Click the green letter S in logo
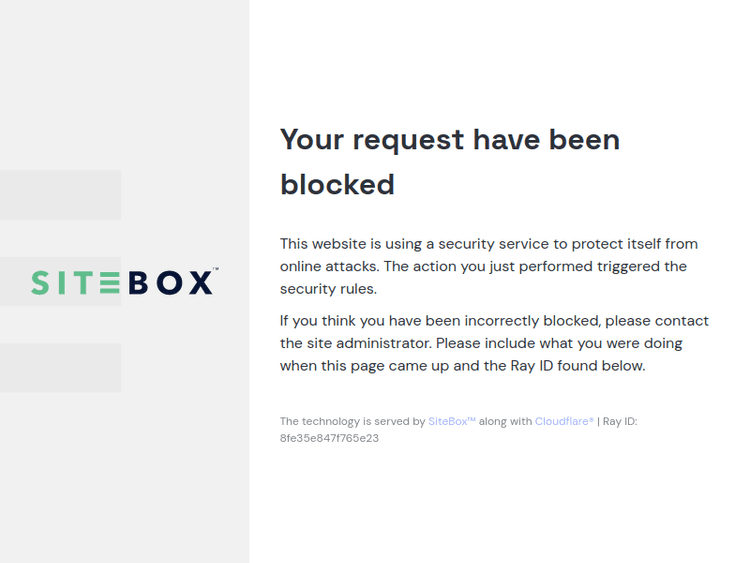The width and height of the screenshot is (750, 563). pyautogui.click(x=40, y=283)
